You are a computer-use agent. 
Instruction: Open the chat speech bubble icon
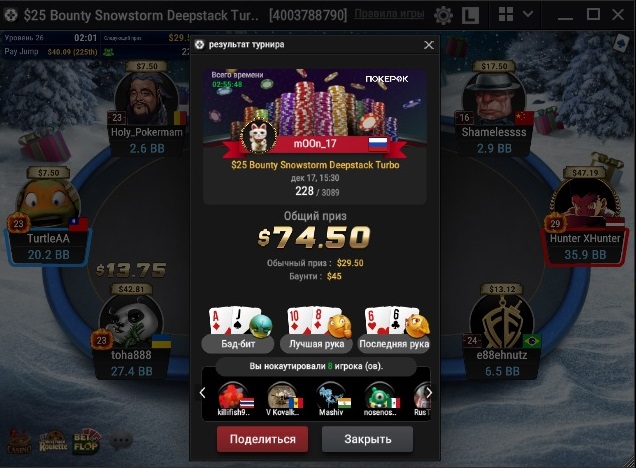[x=120, y=441]
